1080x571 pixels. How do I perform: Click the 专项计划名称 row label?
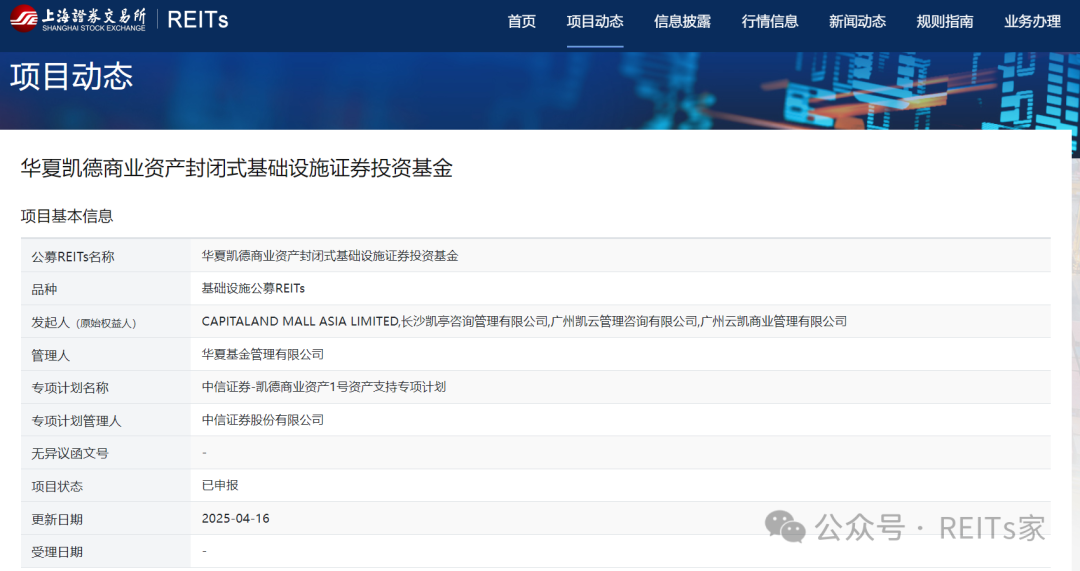pyautogui.click(x=70, y=388)
